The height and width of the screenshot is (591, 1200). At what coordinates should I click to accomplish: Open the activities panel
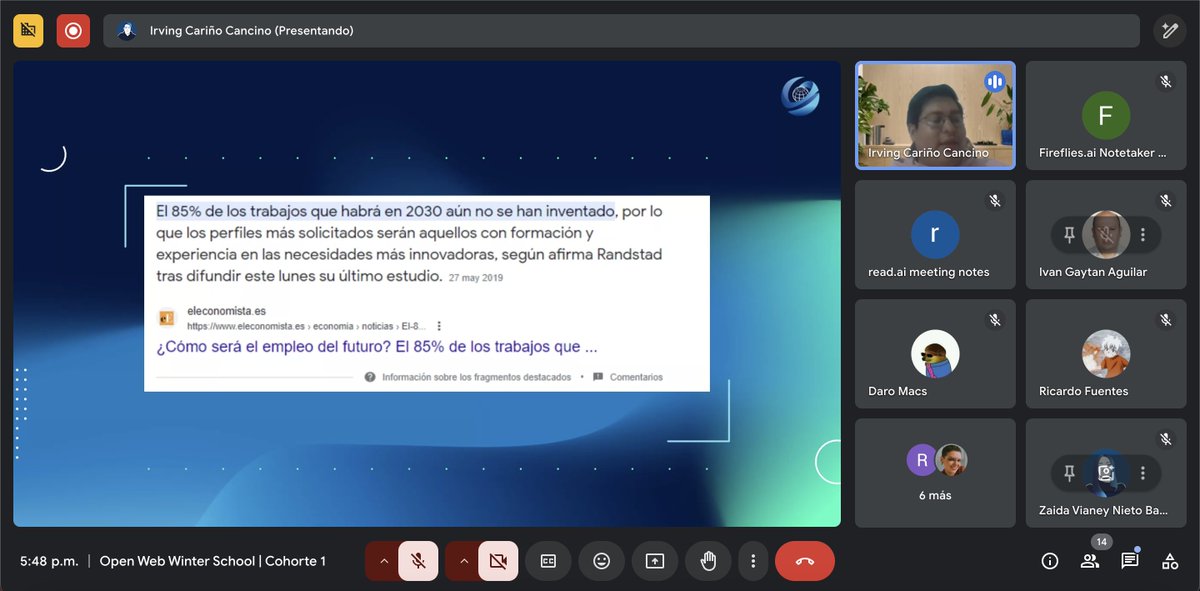(x=1169, y=561)
